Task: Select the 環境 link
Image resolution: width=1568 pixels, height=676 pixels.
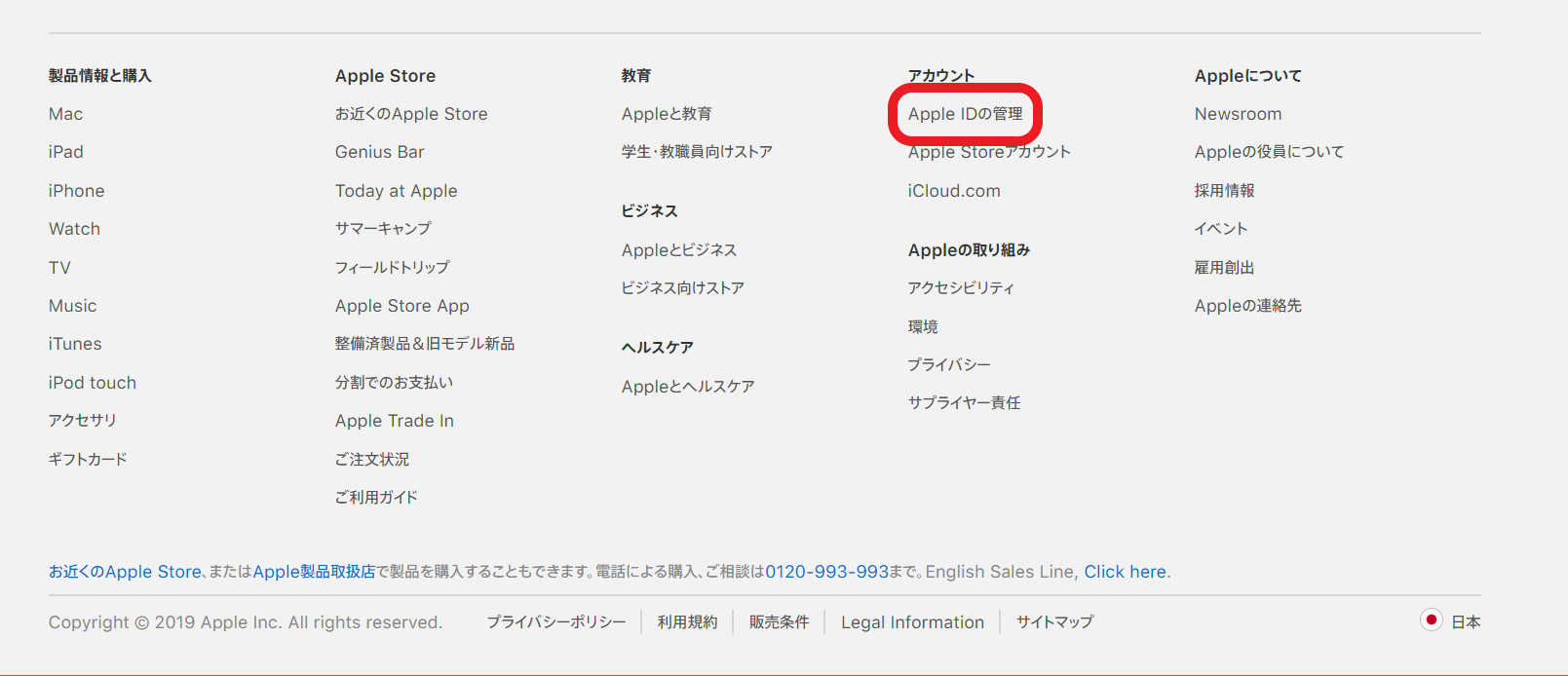Action: 923,327
